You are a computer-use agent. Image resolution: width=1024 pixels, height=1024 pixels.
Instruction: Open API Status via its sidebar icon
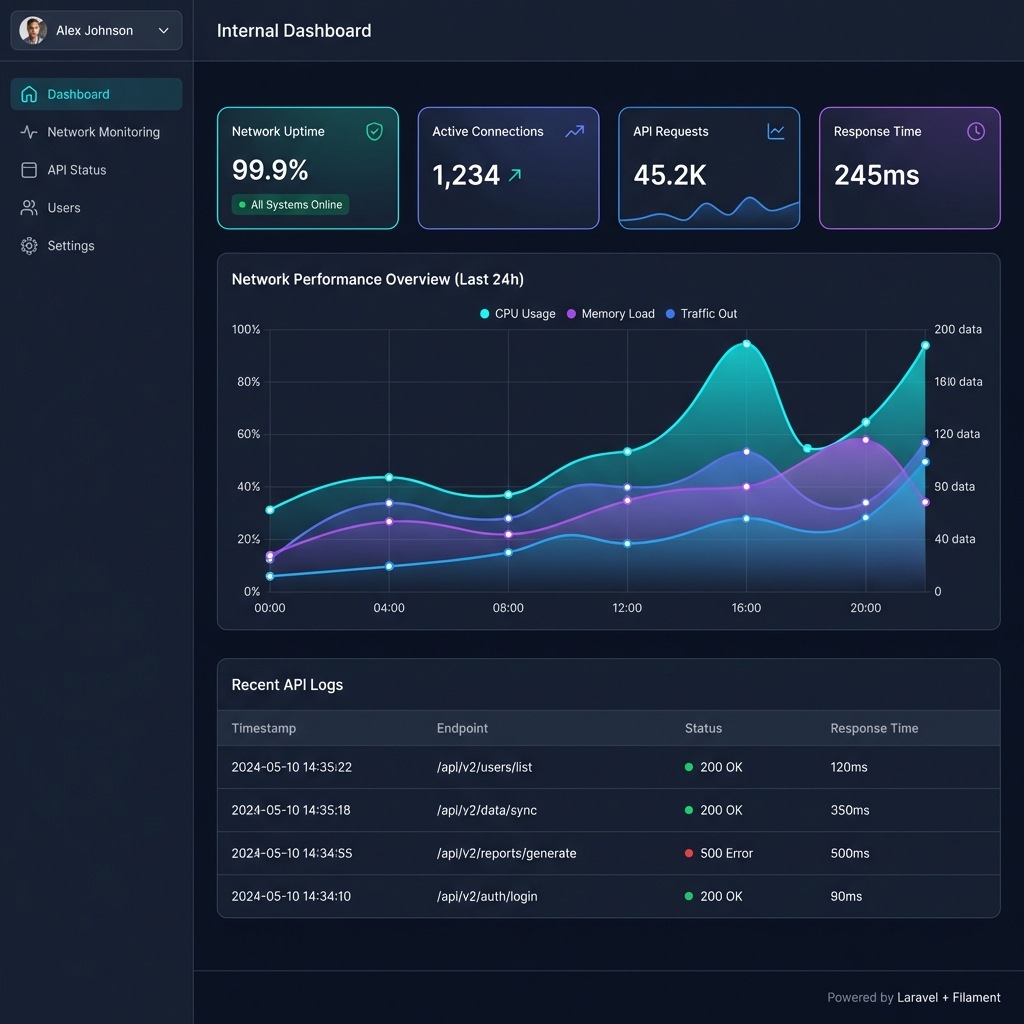[27, 169]
